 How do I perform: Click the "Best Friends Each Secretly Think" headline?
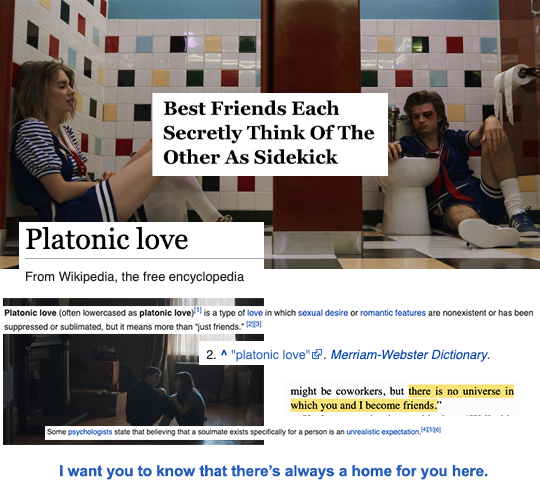click(269, 133)
